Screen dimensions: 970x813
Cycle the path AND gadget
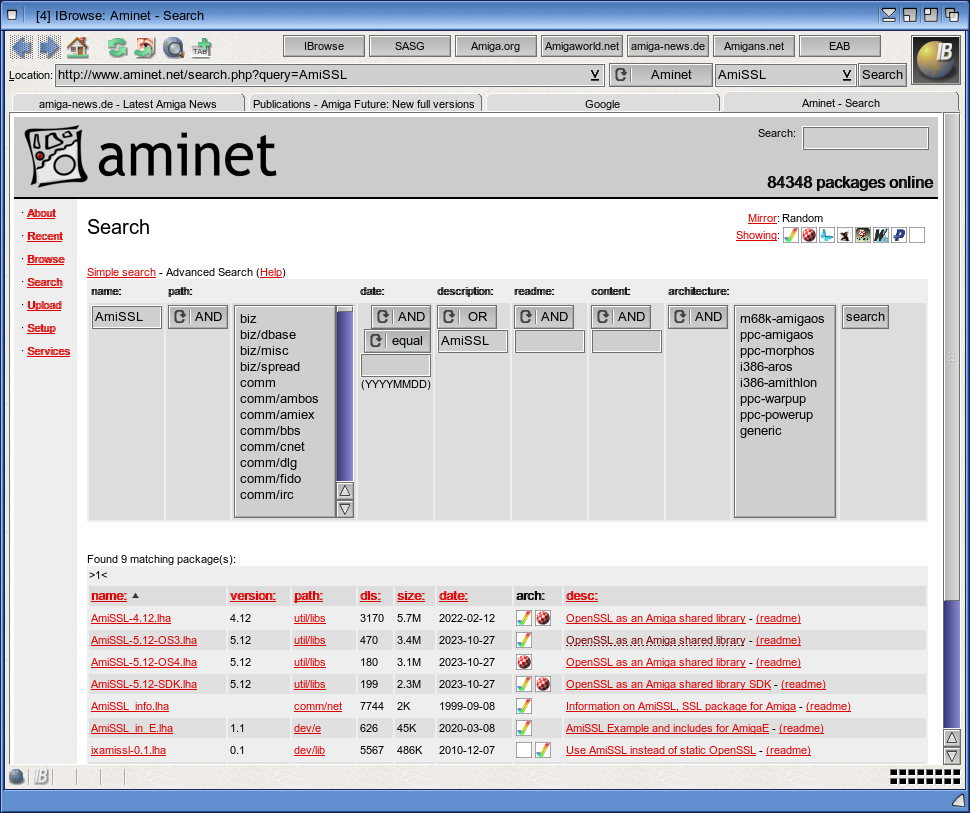[x=198, y=317]
